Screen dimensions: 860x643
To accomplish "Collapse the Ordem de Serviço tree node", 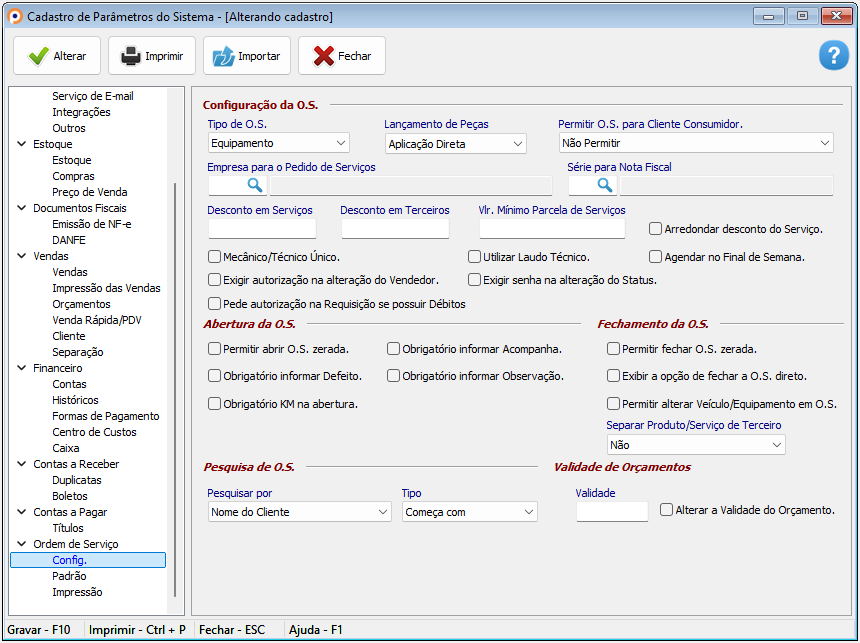I will tap(22, 543).
